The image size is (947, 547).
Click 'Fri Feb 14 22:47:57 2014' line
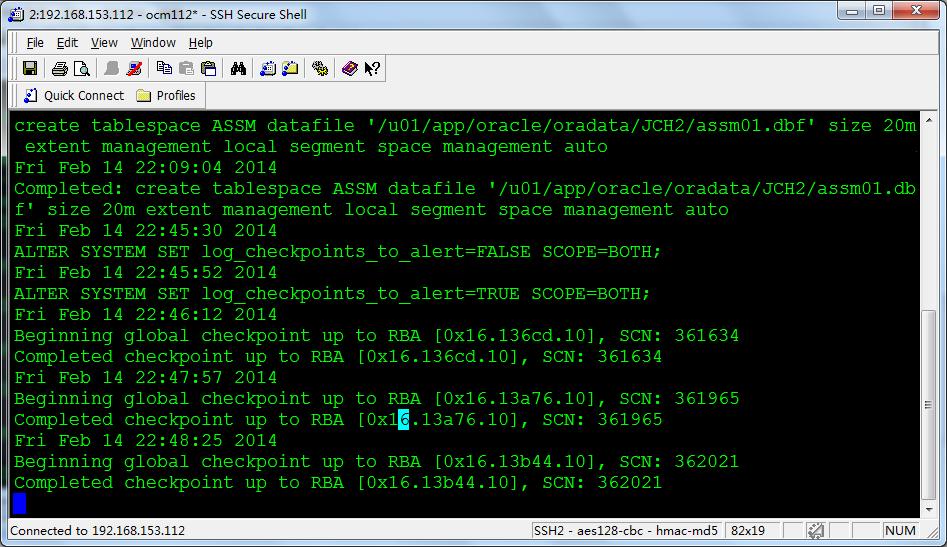(146, 377)
